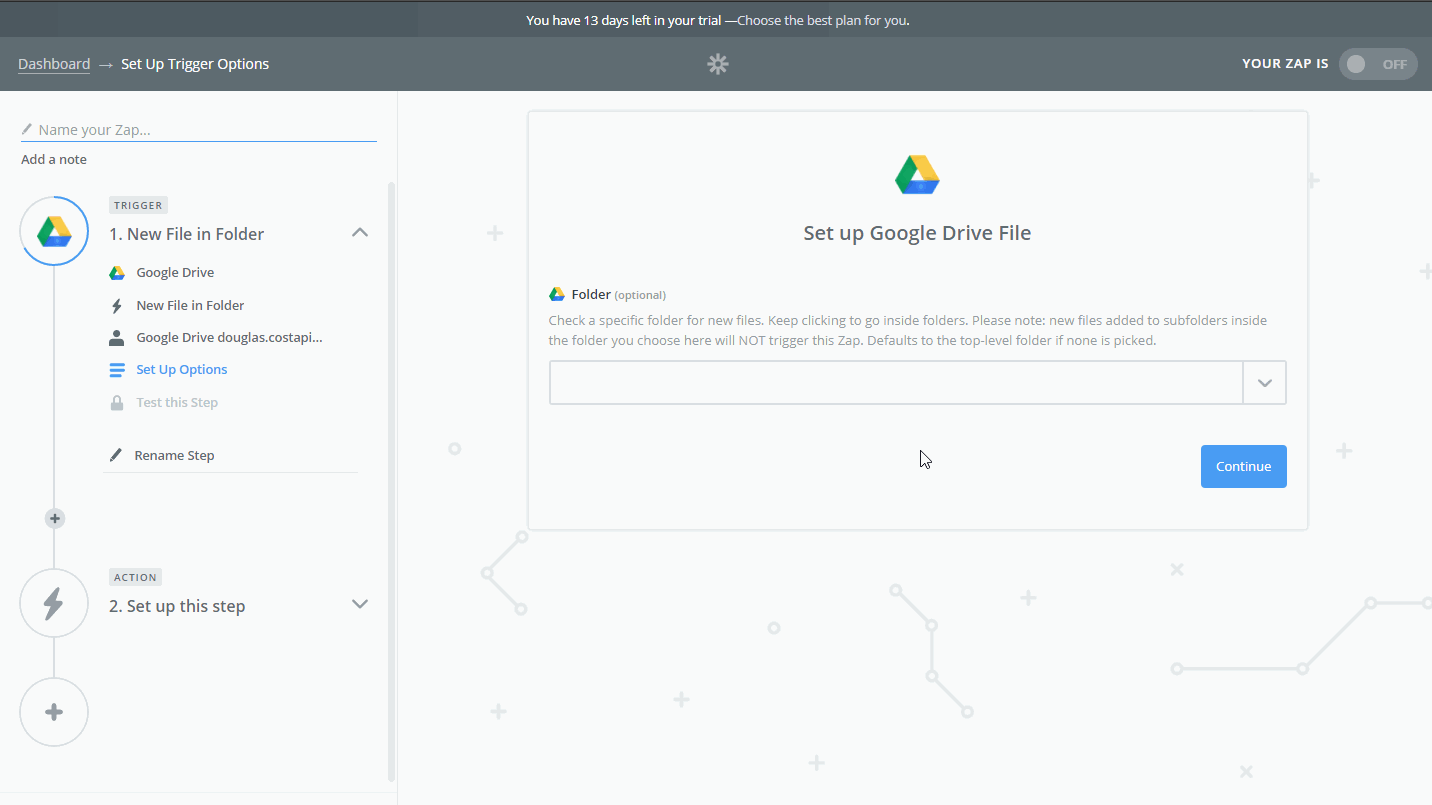Click the person account icon in sidebar

[x=117, y=338]
